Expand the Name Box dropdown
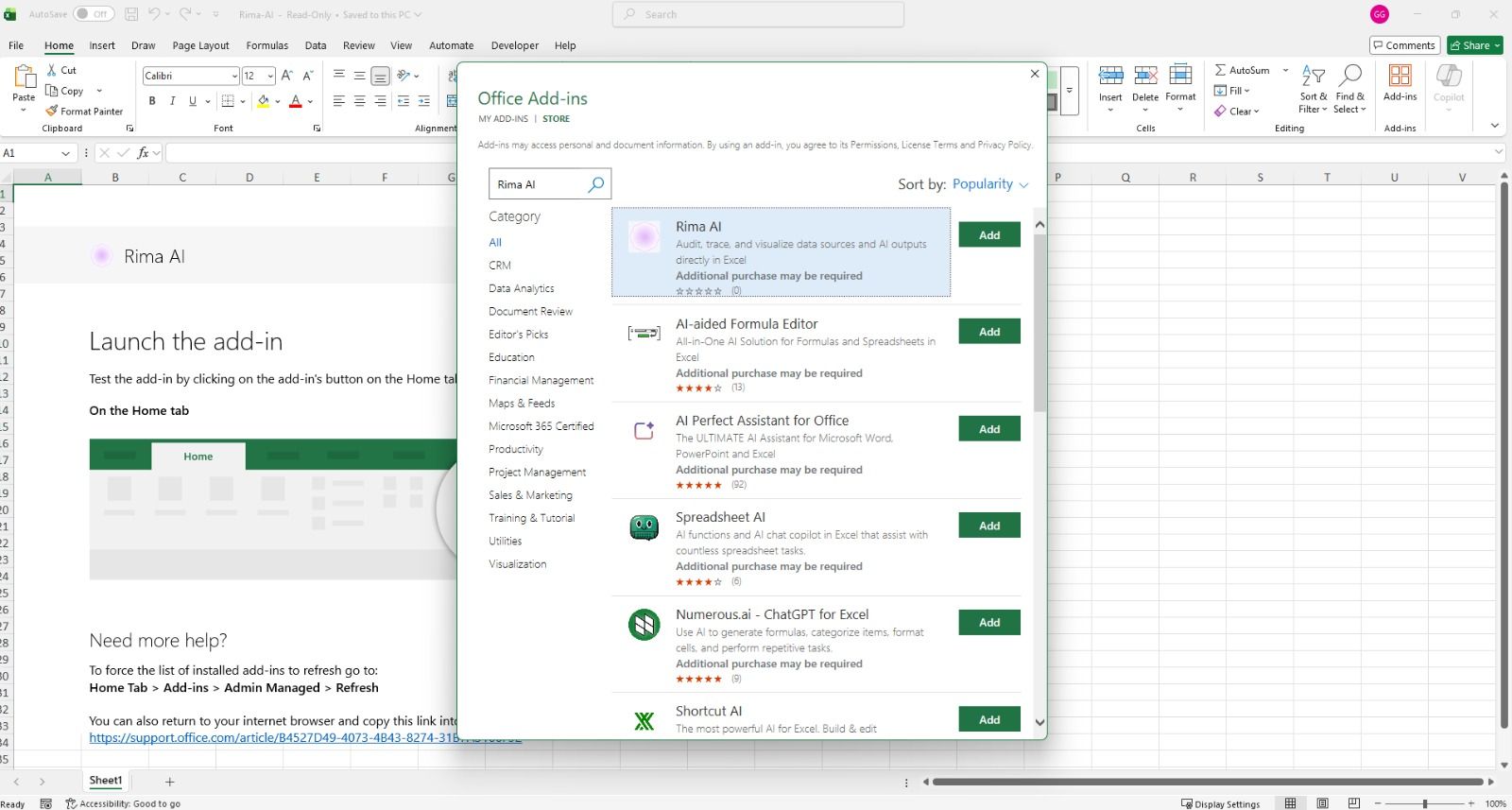1512x810 pixels. point(65,153)
